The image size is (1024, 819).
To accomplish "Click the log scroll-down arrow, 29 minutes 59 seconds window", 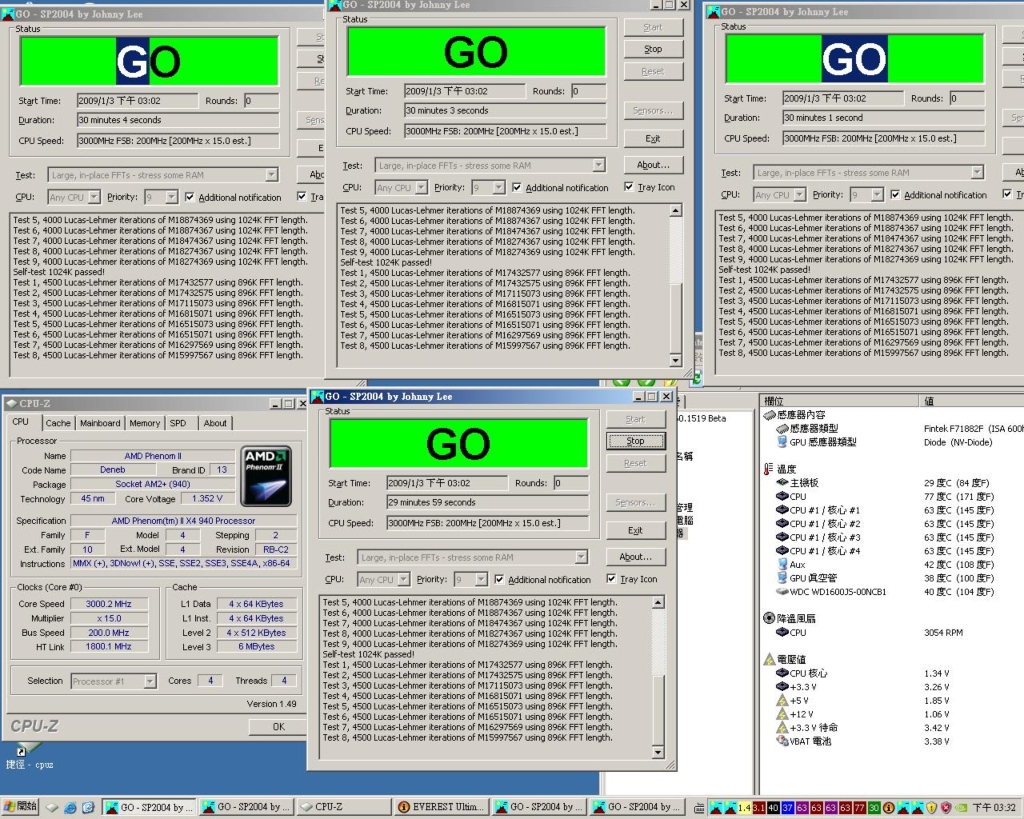I will pyautogui.click(x=658, y=752).
